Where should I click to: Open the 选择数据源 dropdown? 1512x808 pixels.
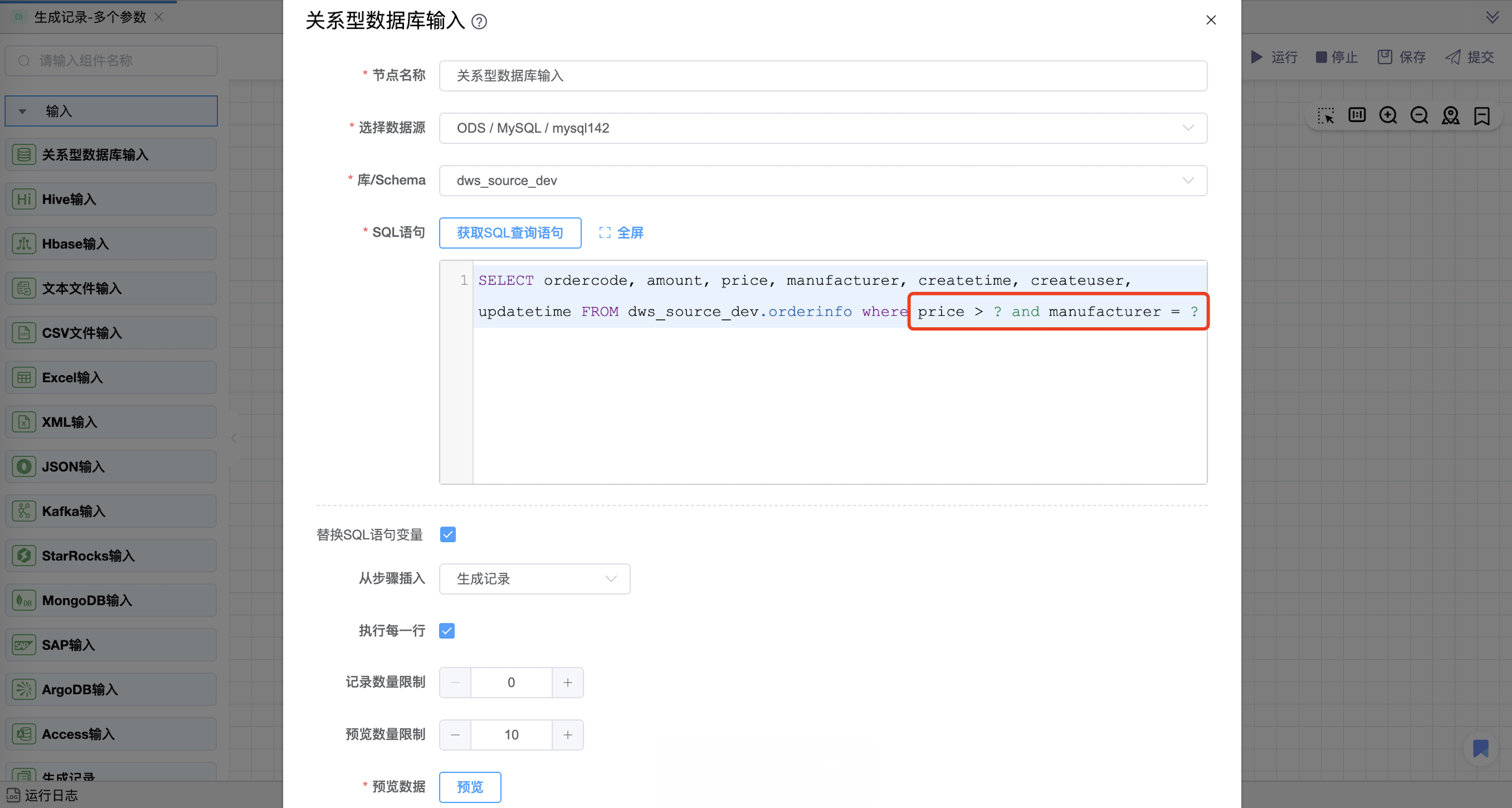822,128
